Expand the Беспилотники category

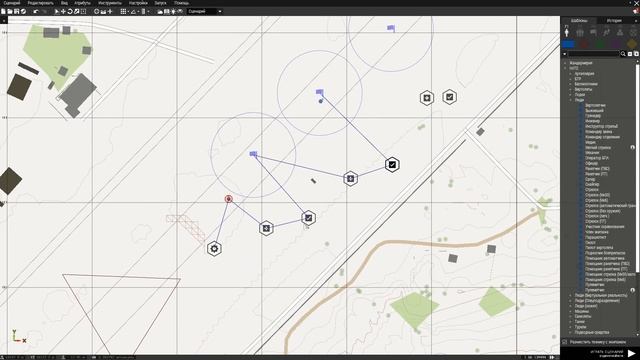[571, 84]
